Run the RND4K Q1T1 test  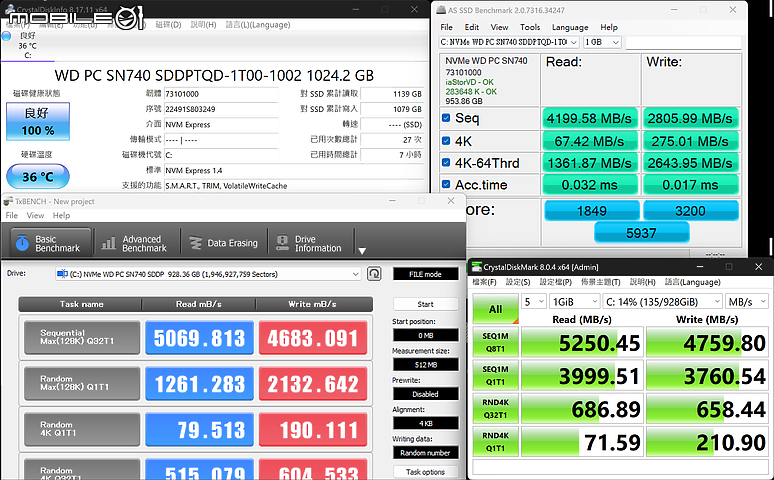pos(495,441)
